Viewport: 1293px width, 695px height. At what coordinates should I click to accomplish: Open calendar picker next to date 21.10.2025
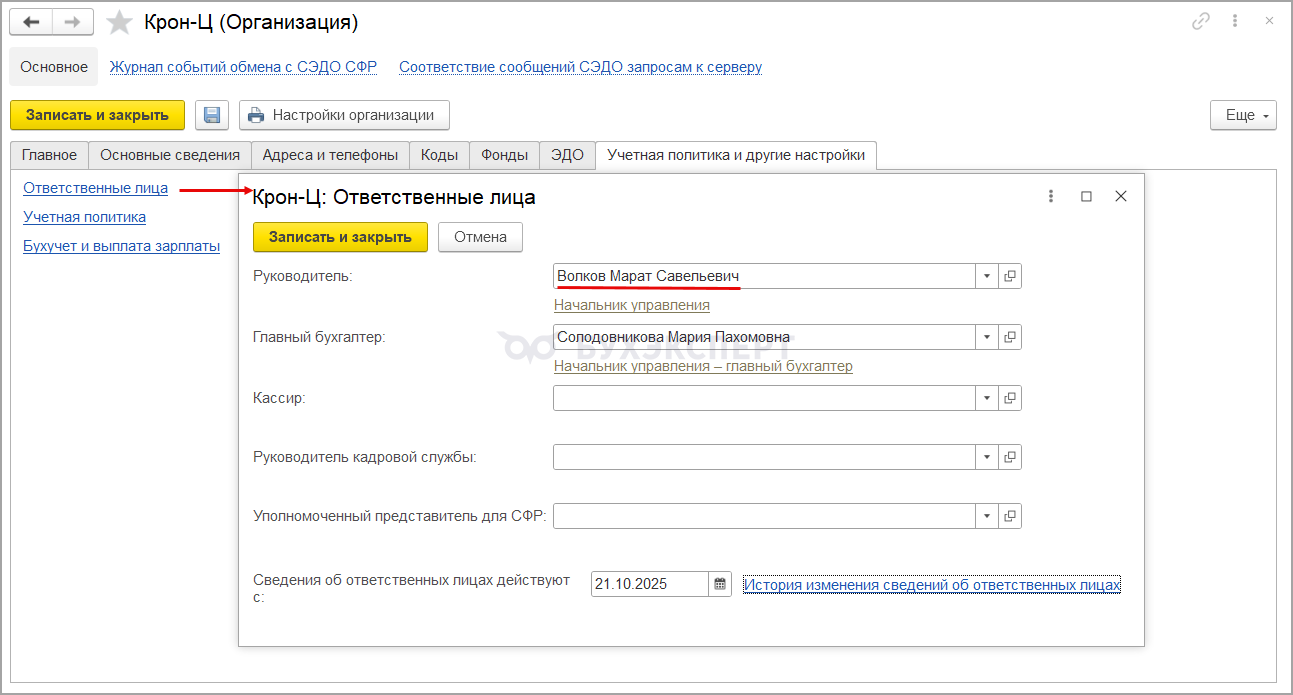pos(720,584)
